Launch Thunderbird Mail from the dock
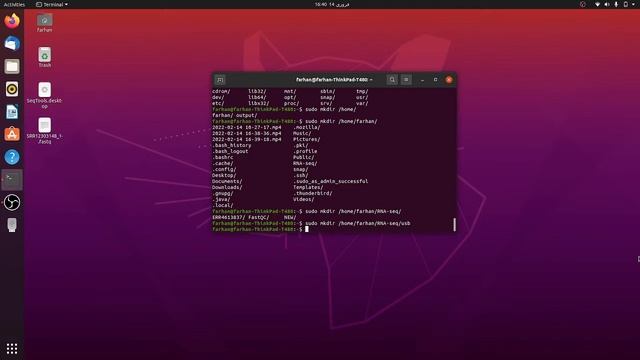Screen dimensions: 640x360 [x=12, y=44]
